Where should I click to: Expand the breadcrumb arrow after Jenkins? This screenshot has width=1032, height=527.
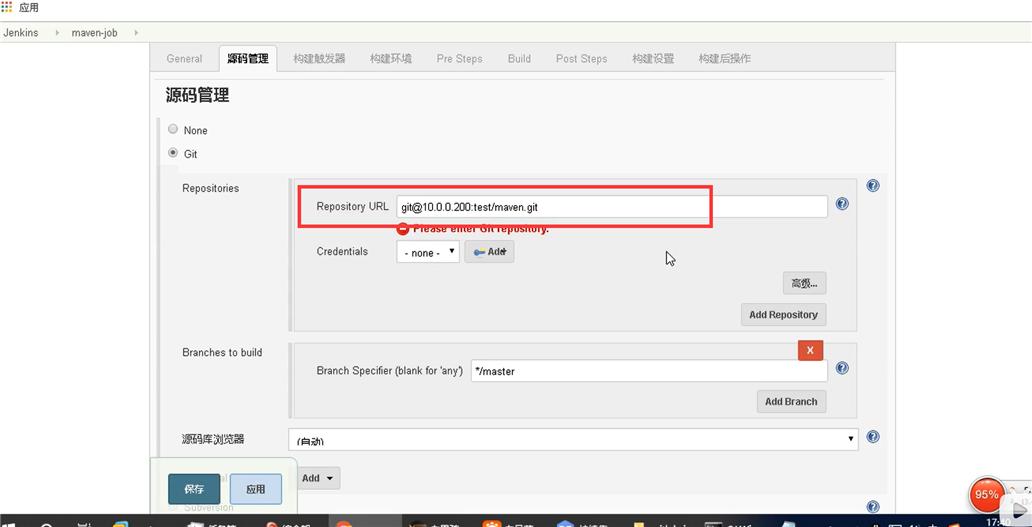(x=57, y=32)
